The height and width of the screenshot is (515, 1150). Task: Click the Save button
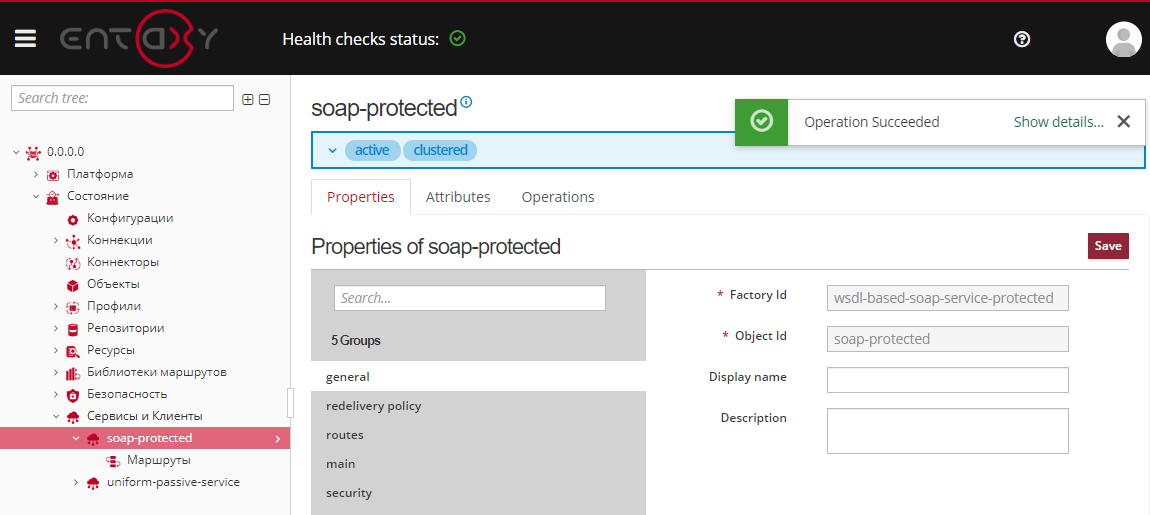click(1107, 246)
